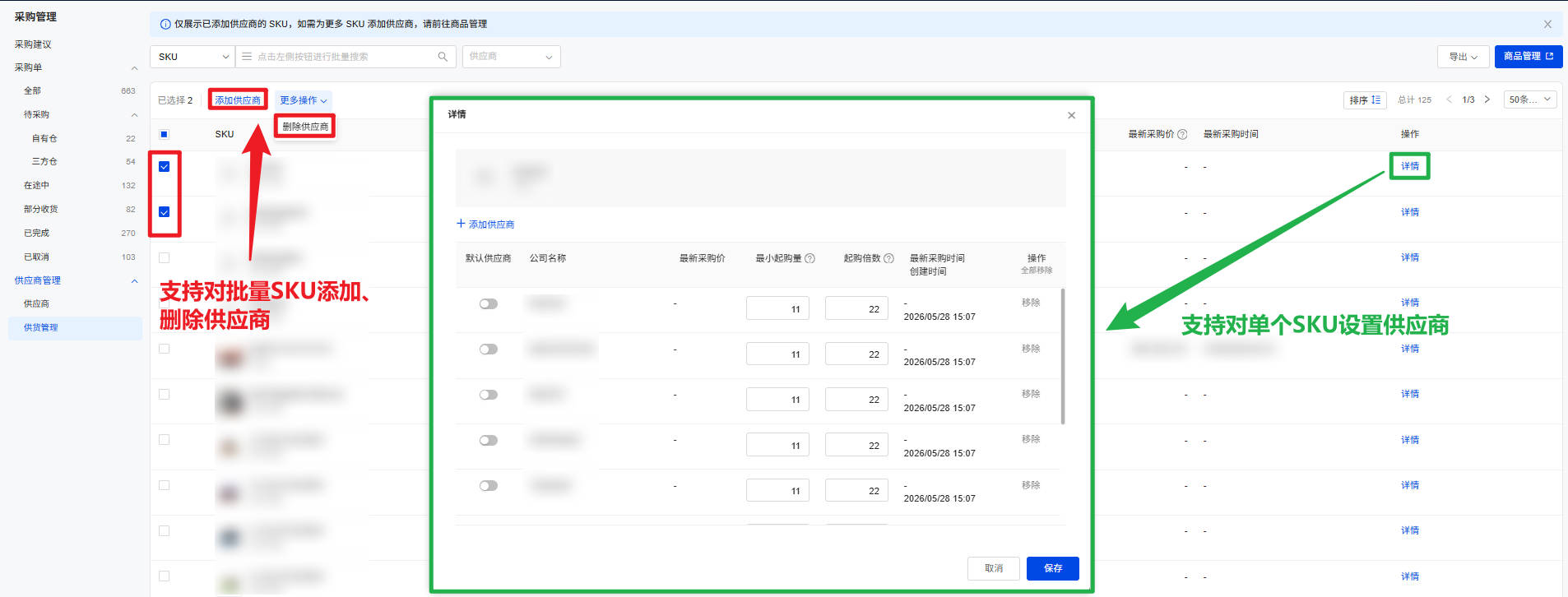Go to next page arrow in pagination

pyautogui.click(x=1487, y=99)
